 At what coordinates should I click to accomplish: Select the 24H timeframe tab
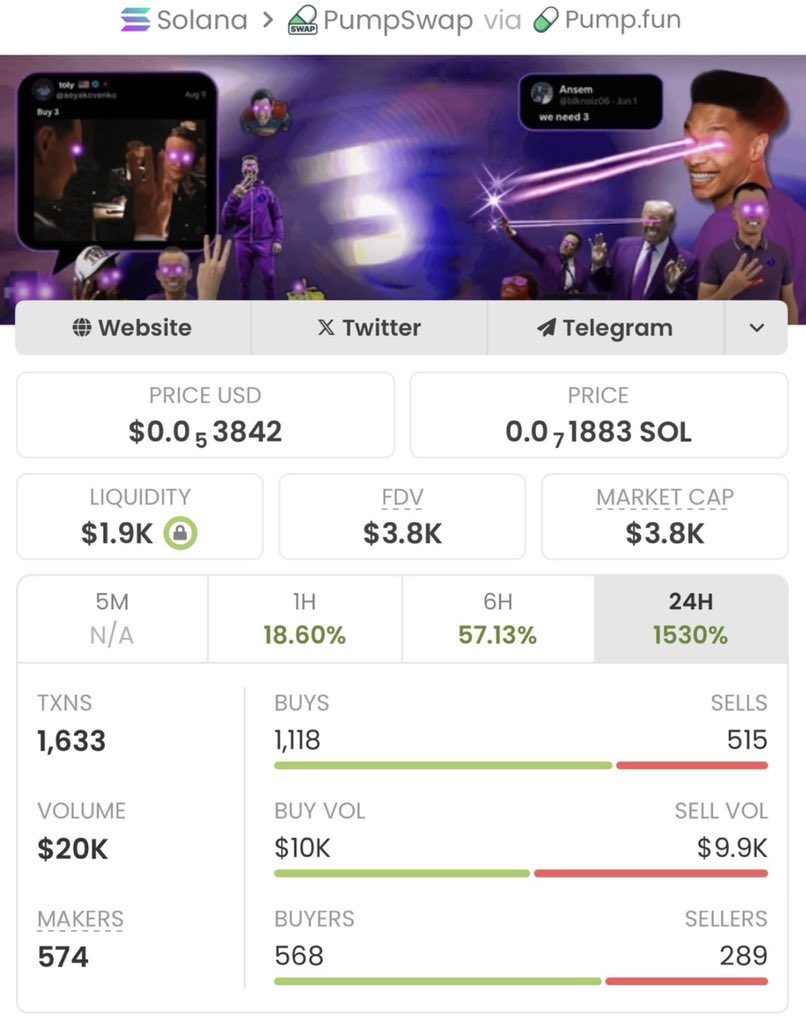click(690, 618)
